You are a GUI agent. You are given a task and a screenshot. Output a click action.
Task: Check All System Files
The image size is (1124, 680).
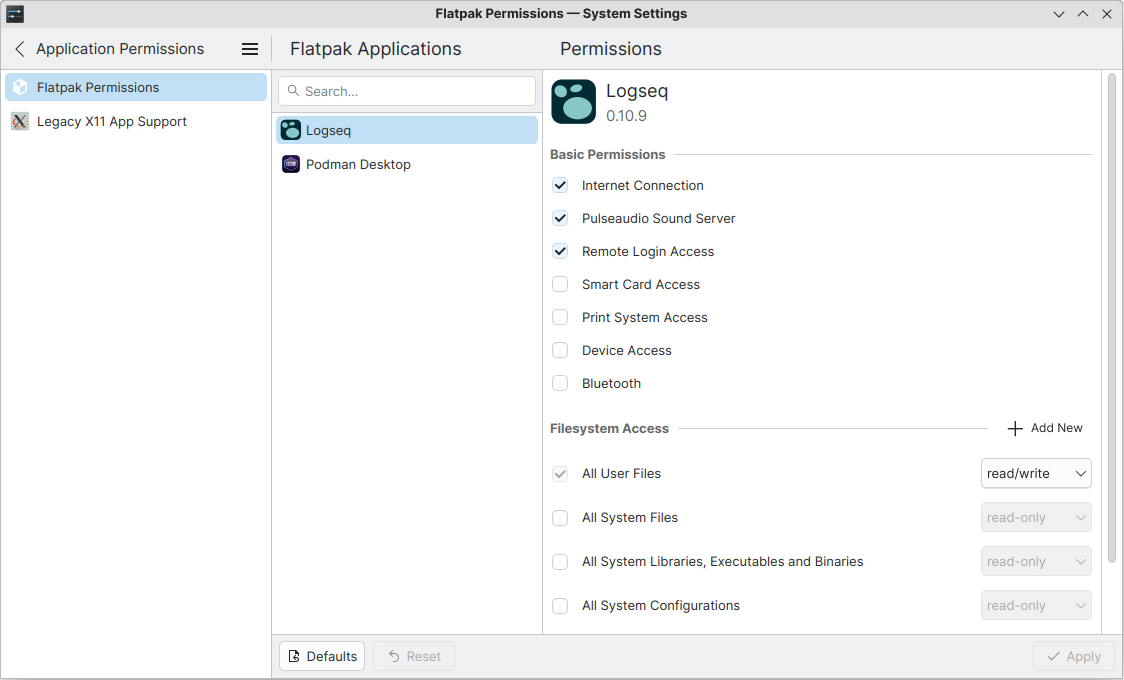pyautogui.click(x=560, y=517)
